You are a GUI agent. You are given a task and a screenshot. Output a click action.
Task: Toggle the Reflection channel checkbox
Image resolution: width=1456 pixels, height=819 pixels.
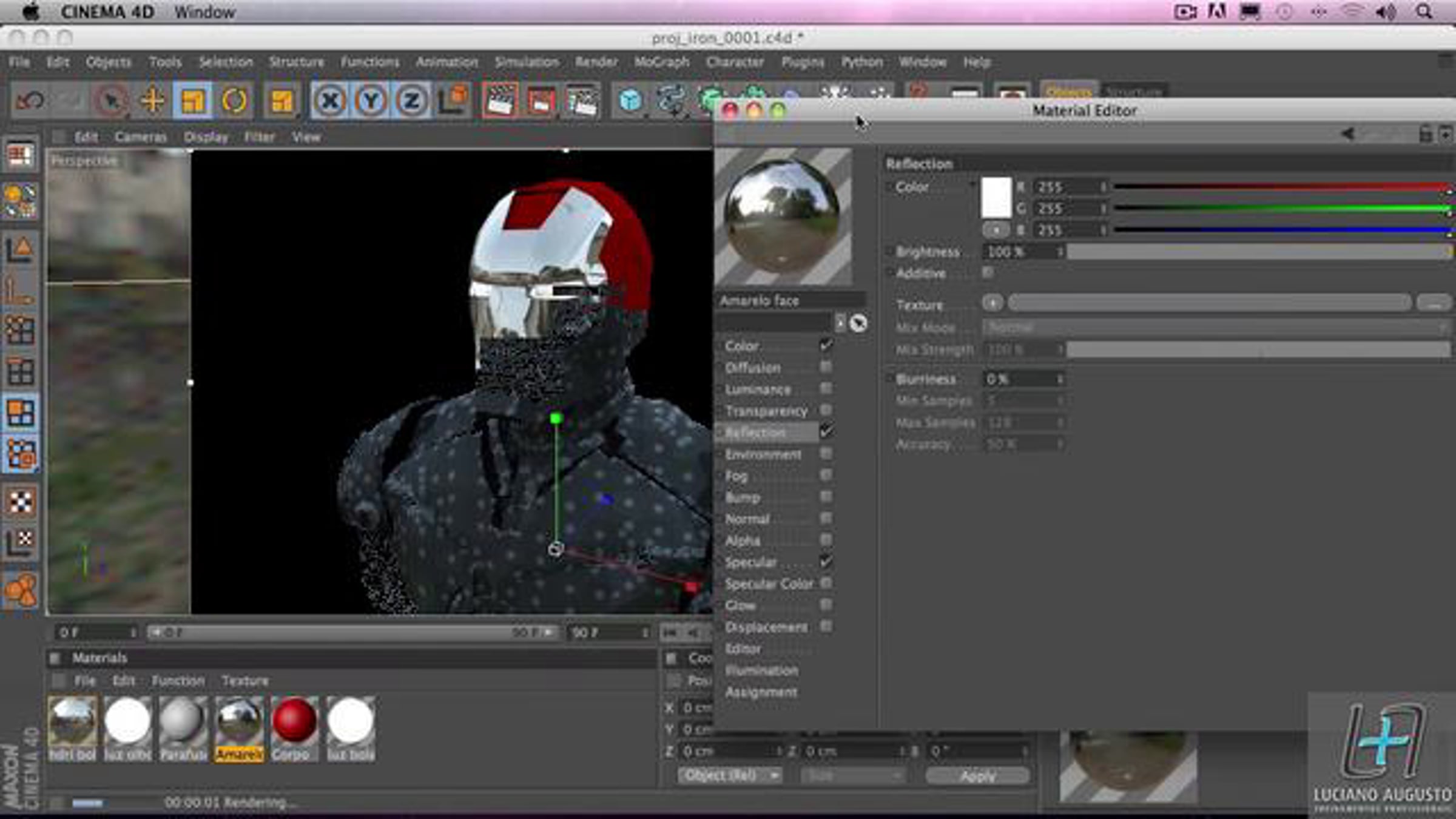pos(826,431)
